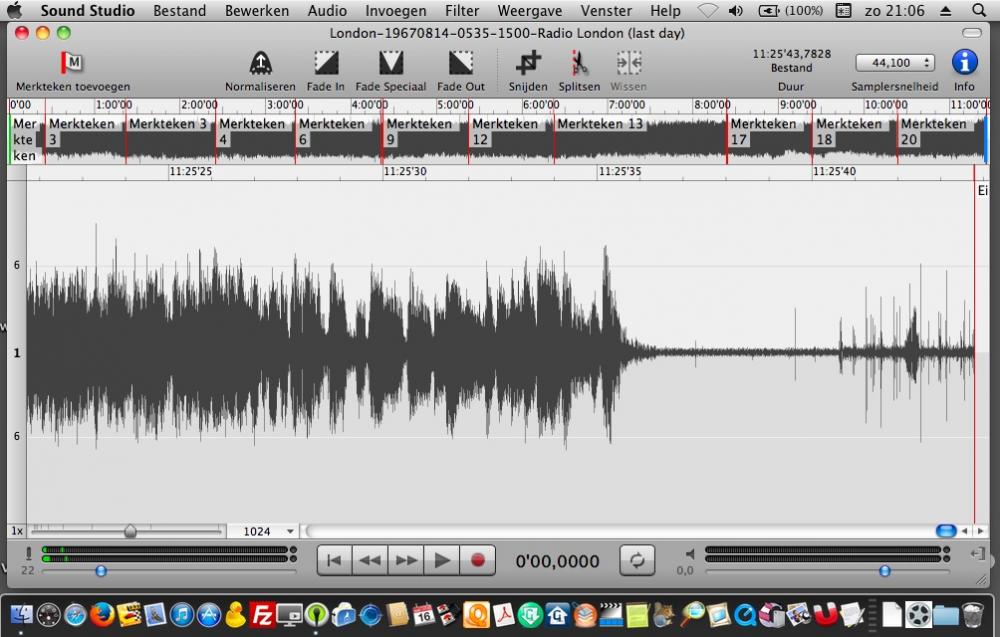Open the Invoegen menu

(395, 11)
